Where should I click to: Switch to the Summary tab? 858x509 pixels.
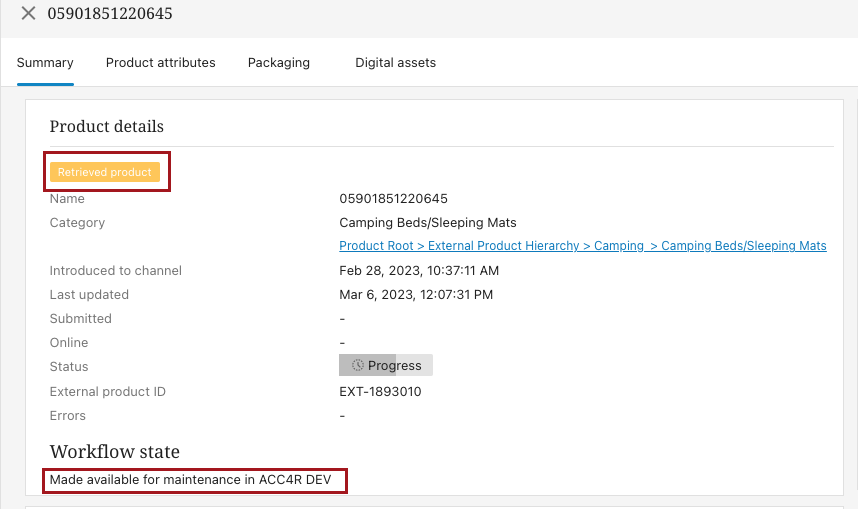click(x=45, y=62)
